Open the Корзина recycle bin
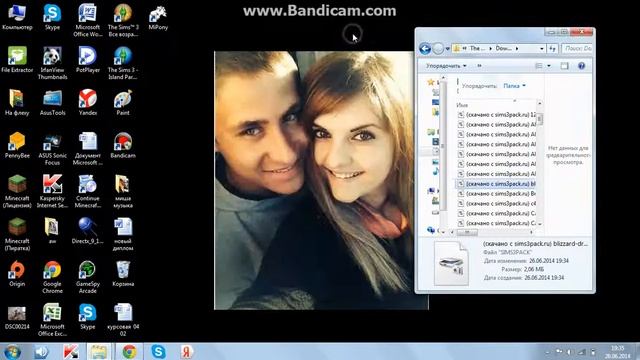The height and width of the screenshot is (360, 640). (123, 274)
